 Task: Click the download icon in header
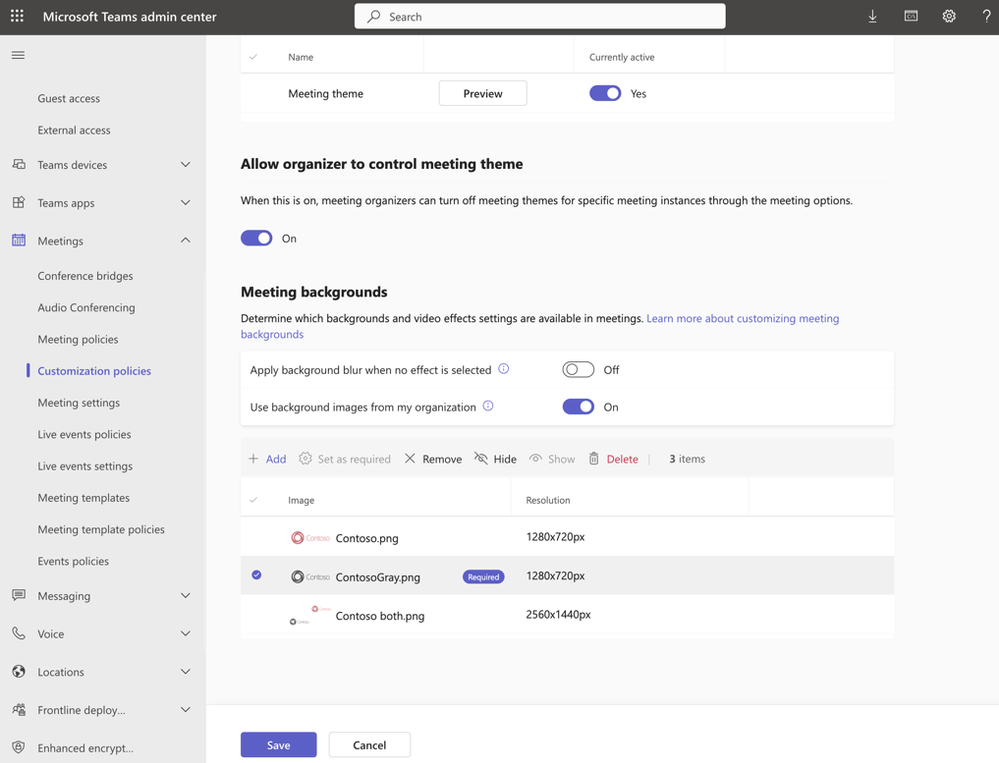(x=872, y=17)
